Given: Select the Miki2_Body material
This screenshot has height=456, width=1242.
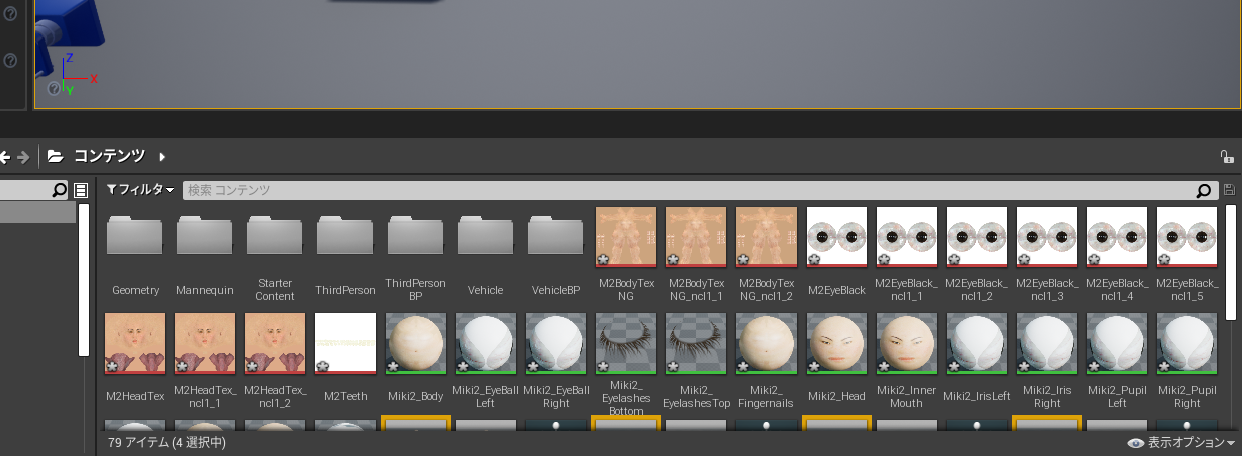Looking at the screenshot, I should [415, 343].
